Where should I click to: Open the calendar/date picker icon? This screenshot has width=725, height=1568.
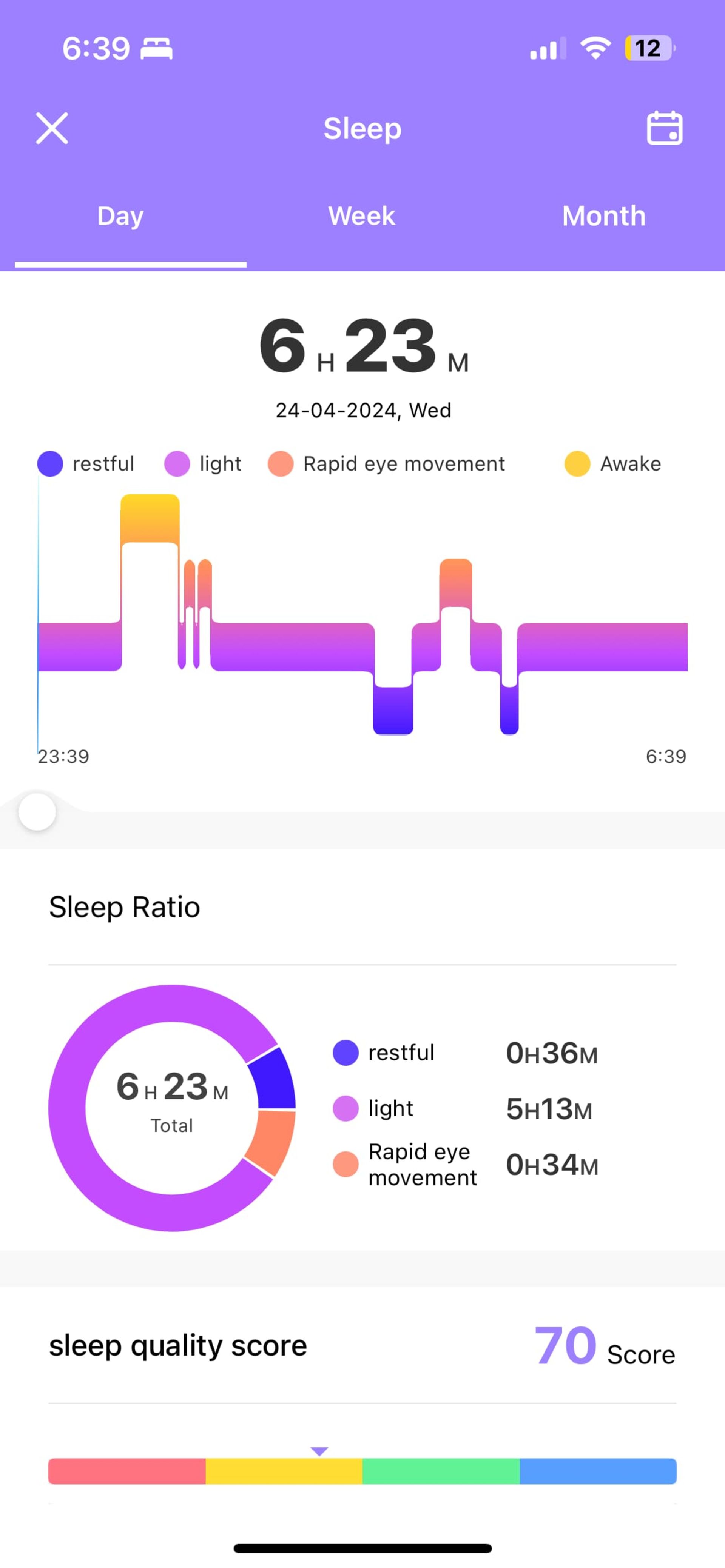coord(663,128)
